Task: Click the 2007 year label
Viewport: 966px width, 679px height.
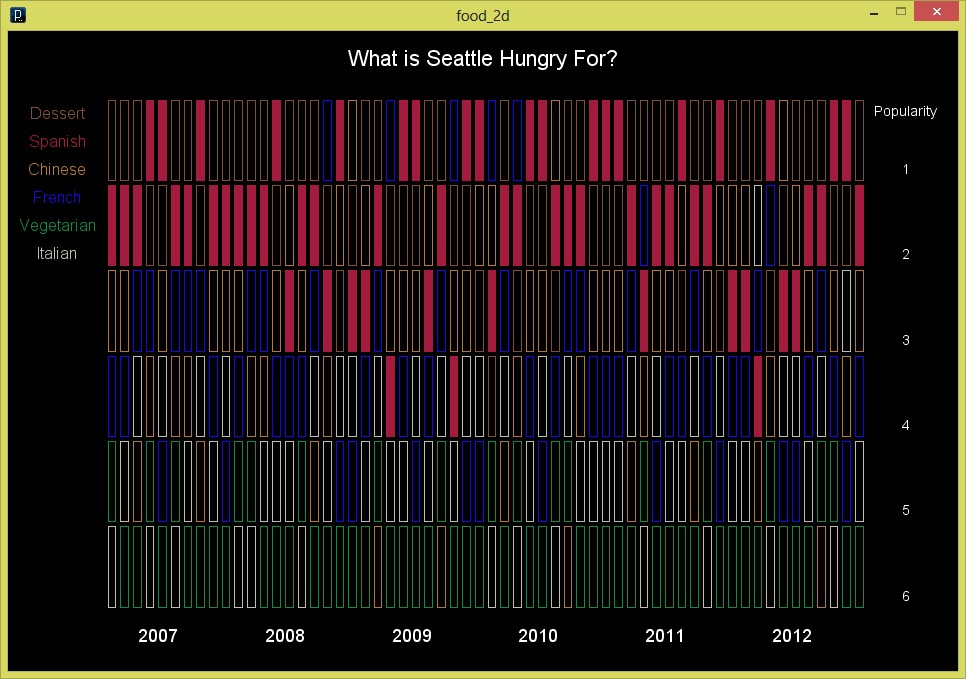Action: pos(158,636)
